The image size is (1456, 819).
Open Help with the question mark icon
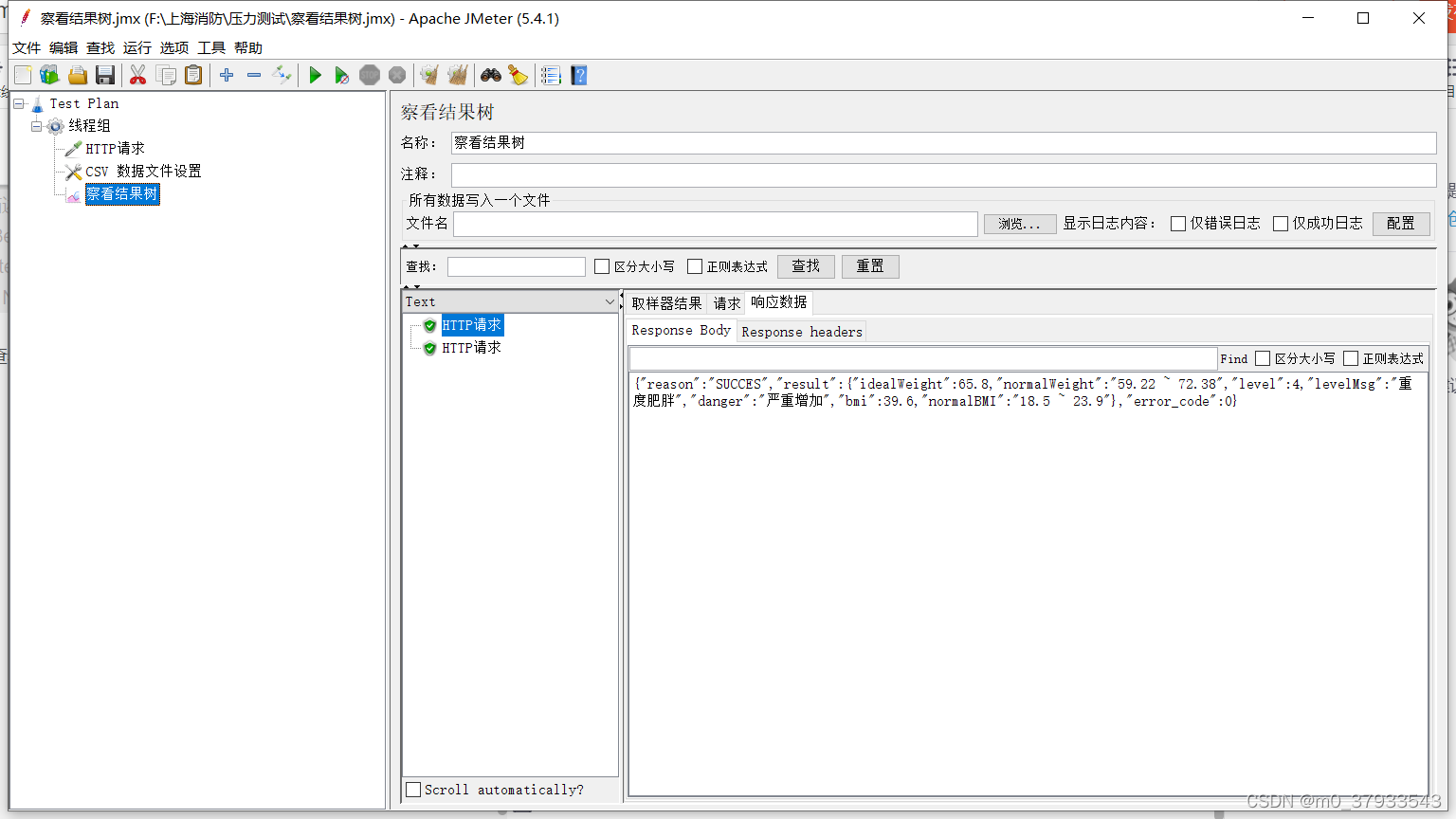tap(579, 75)
